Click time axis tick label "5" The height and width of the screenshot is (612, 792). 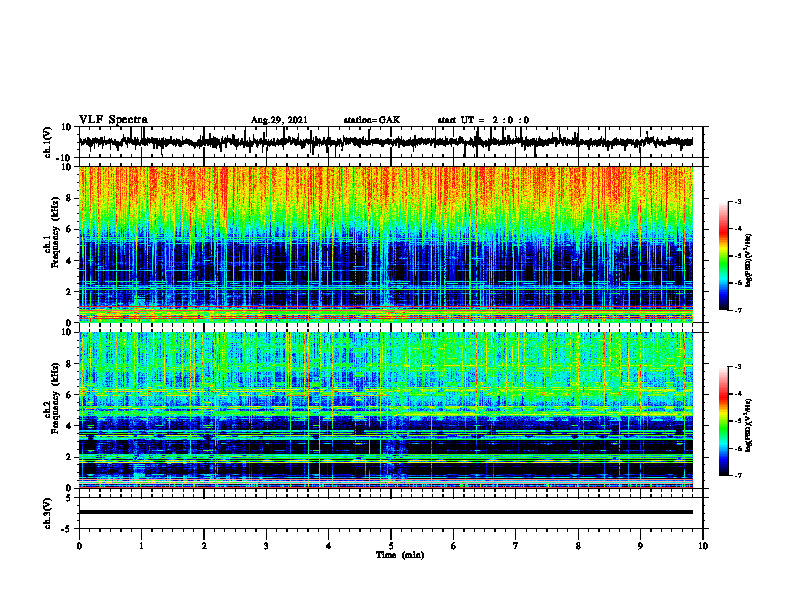click(391, 546)
